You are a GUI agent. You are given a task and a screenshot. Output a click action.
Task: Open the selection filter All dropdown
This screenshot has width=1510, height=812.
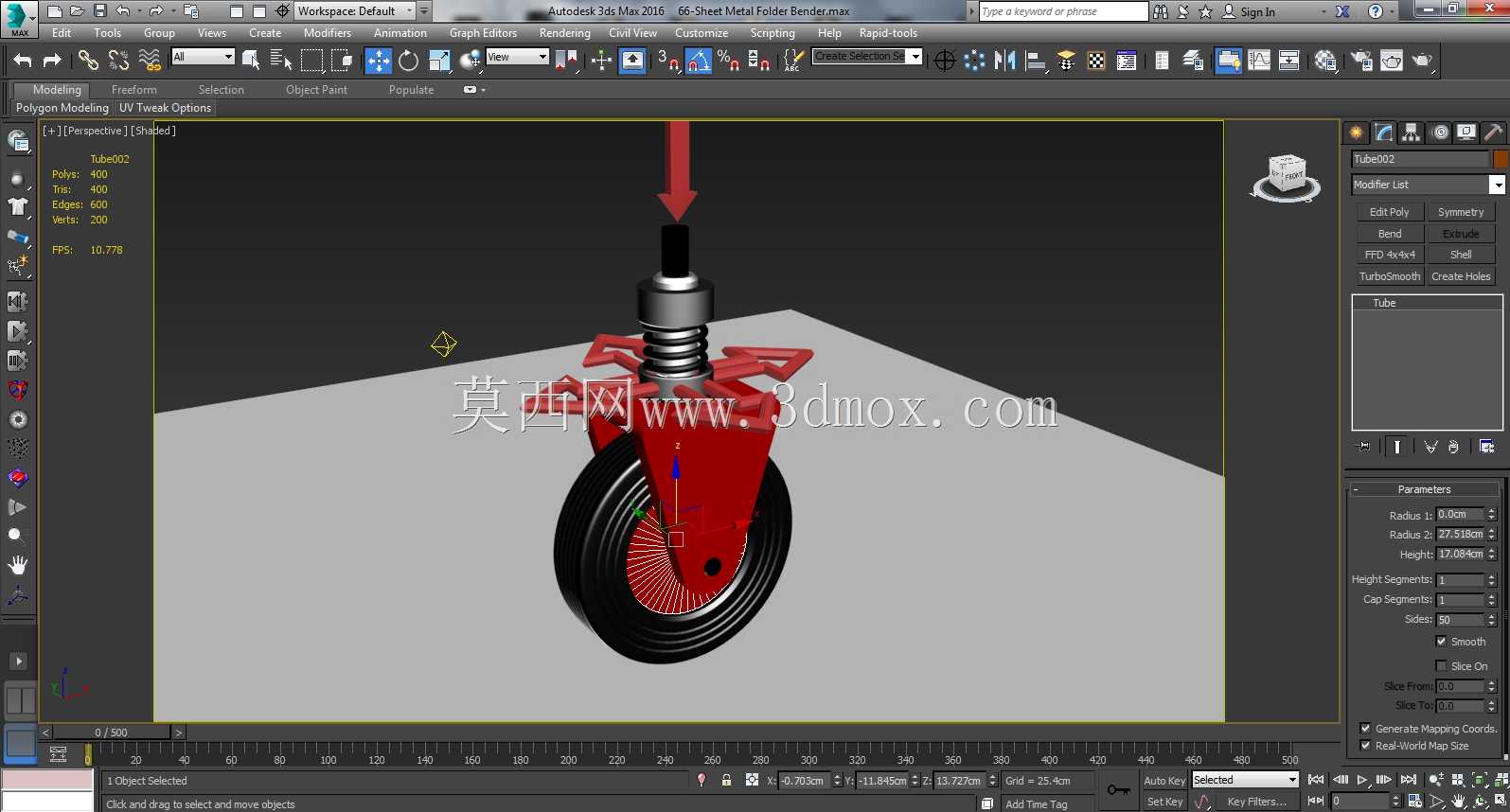203,57
